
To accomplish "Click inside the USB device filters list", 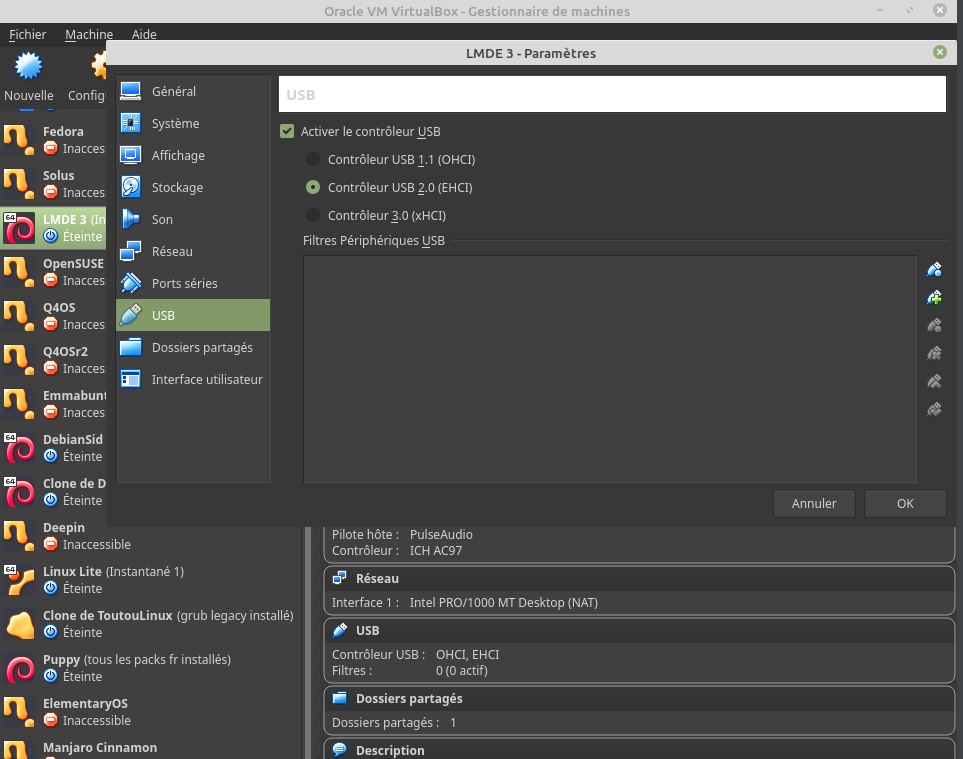I will [610, 369].
